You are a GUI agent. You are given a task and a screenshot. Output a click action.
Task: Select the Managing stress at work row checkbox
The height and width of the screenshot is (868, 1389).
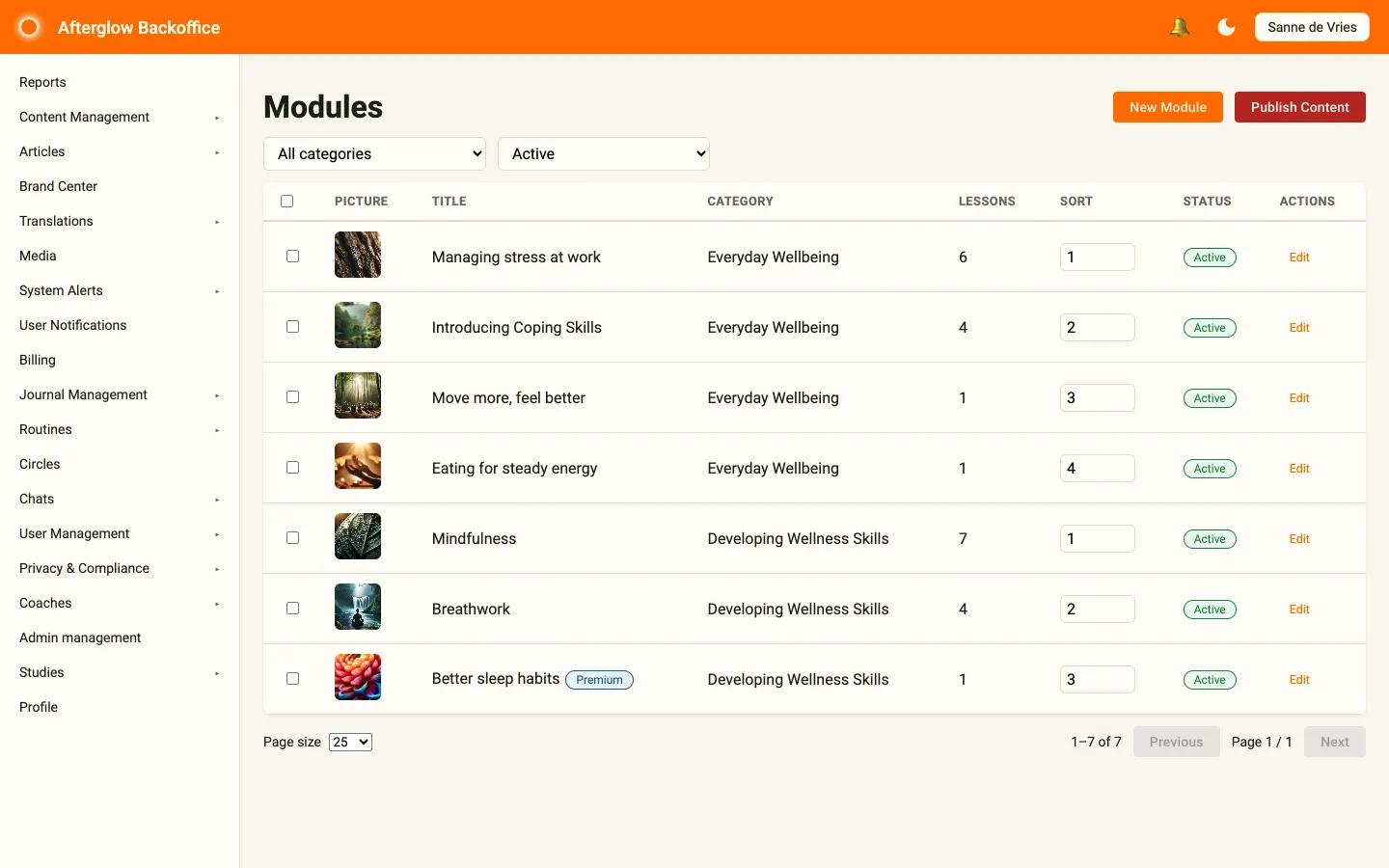(x=292, y=257)
